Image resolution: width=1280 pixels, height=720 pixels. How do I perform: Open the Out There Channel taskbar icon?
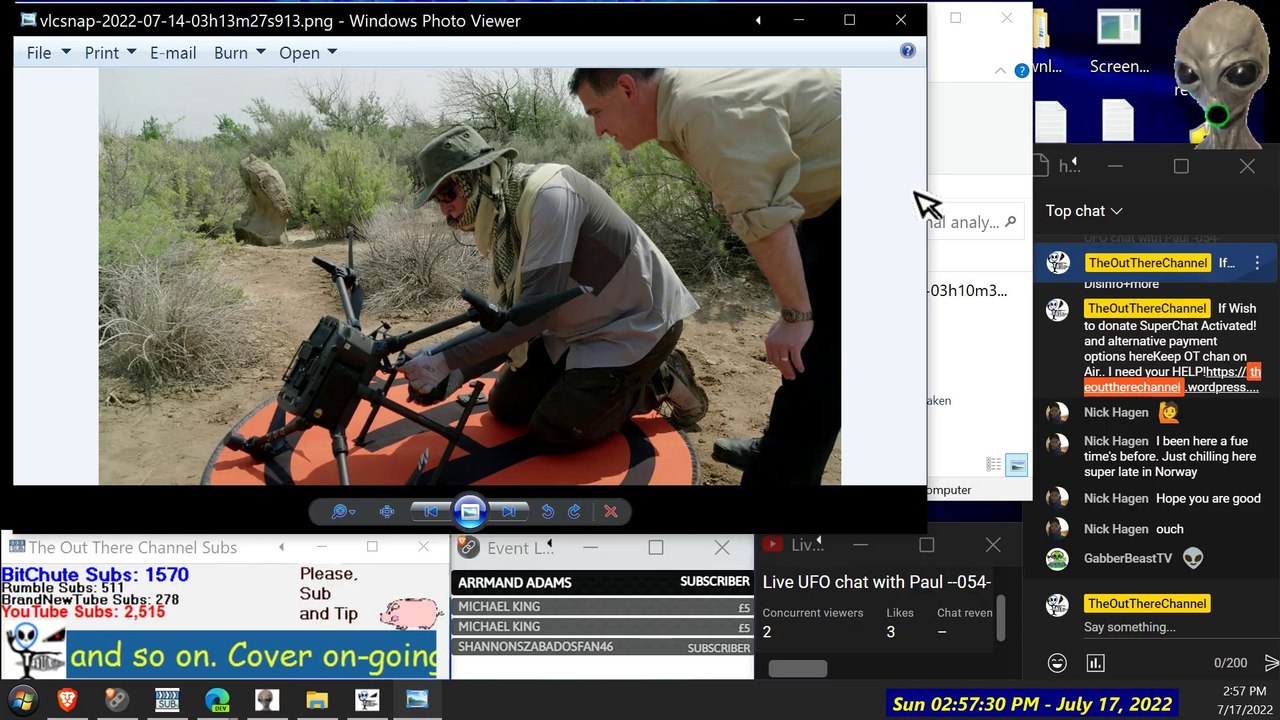tap(367, 700)
